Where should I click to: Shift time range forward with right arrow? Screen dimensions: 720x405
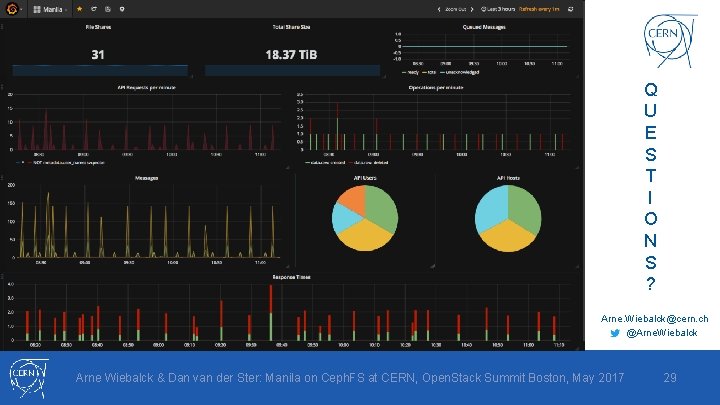[472, 9]
